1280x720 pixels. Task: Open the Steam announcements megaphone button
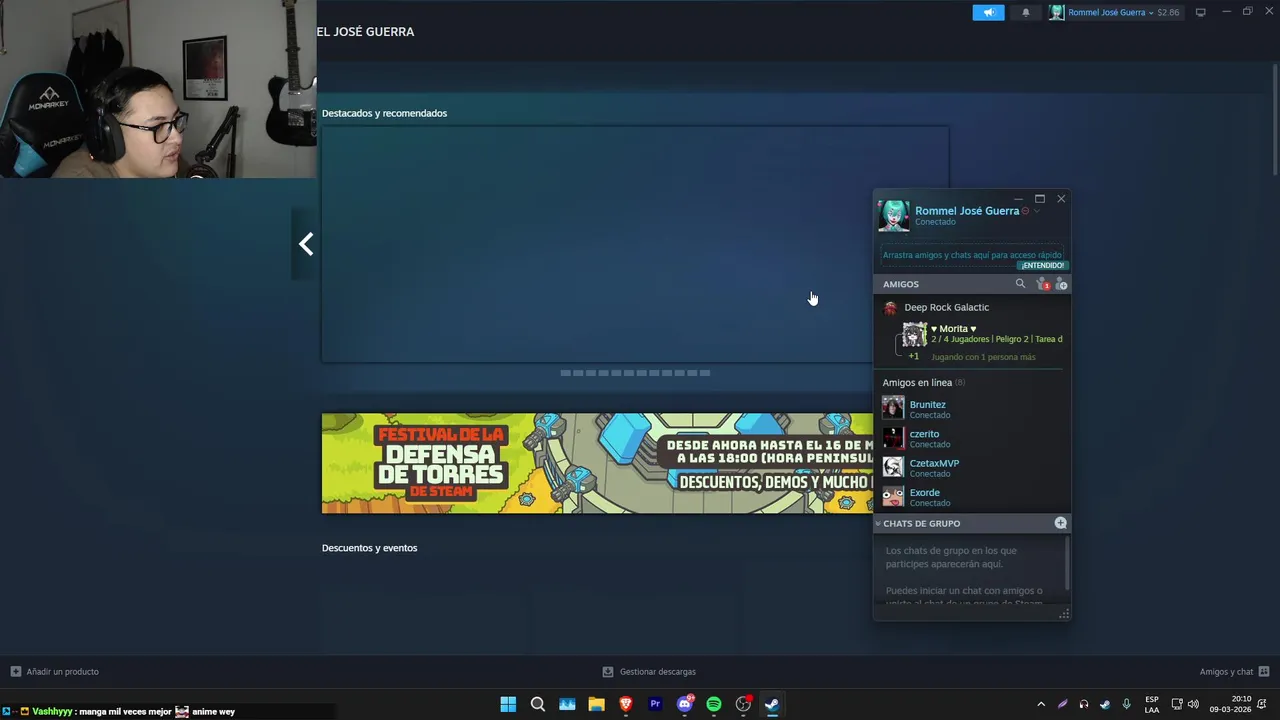pos(988,12)
